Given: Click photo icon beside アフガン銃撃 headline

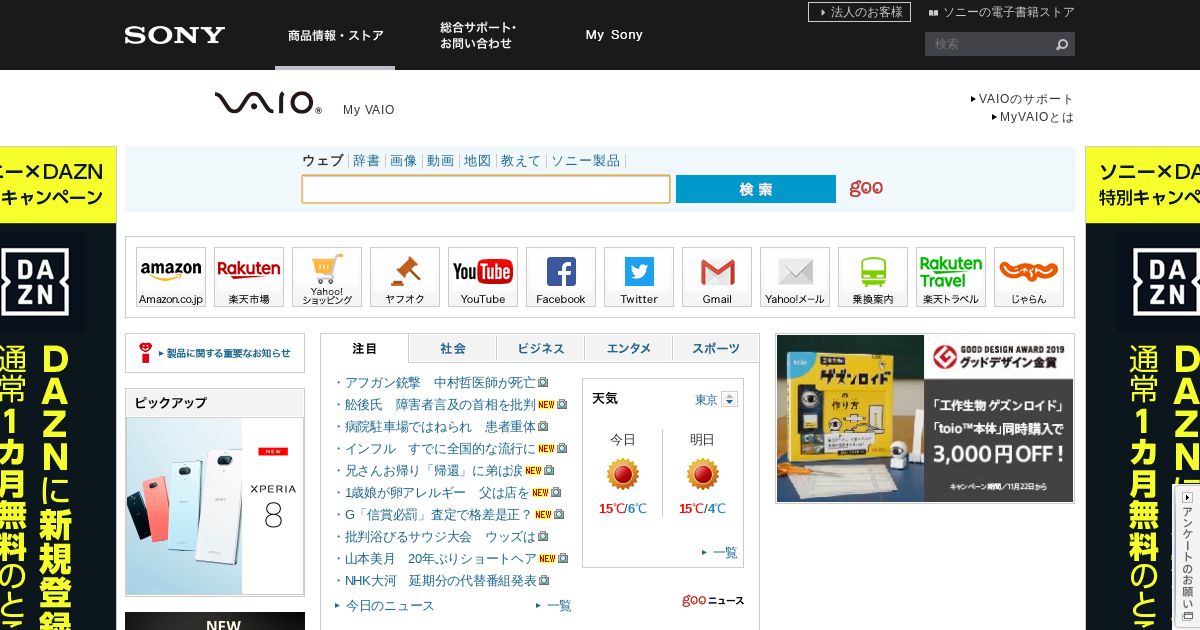Looking at the screenshot, I should [543, 382].
